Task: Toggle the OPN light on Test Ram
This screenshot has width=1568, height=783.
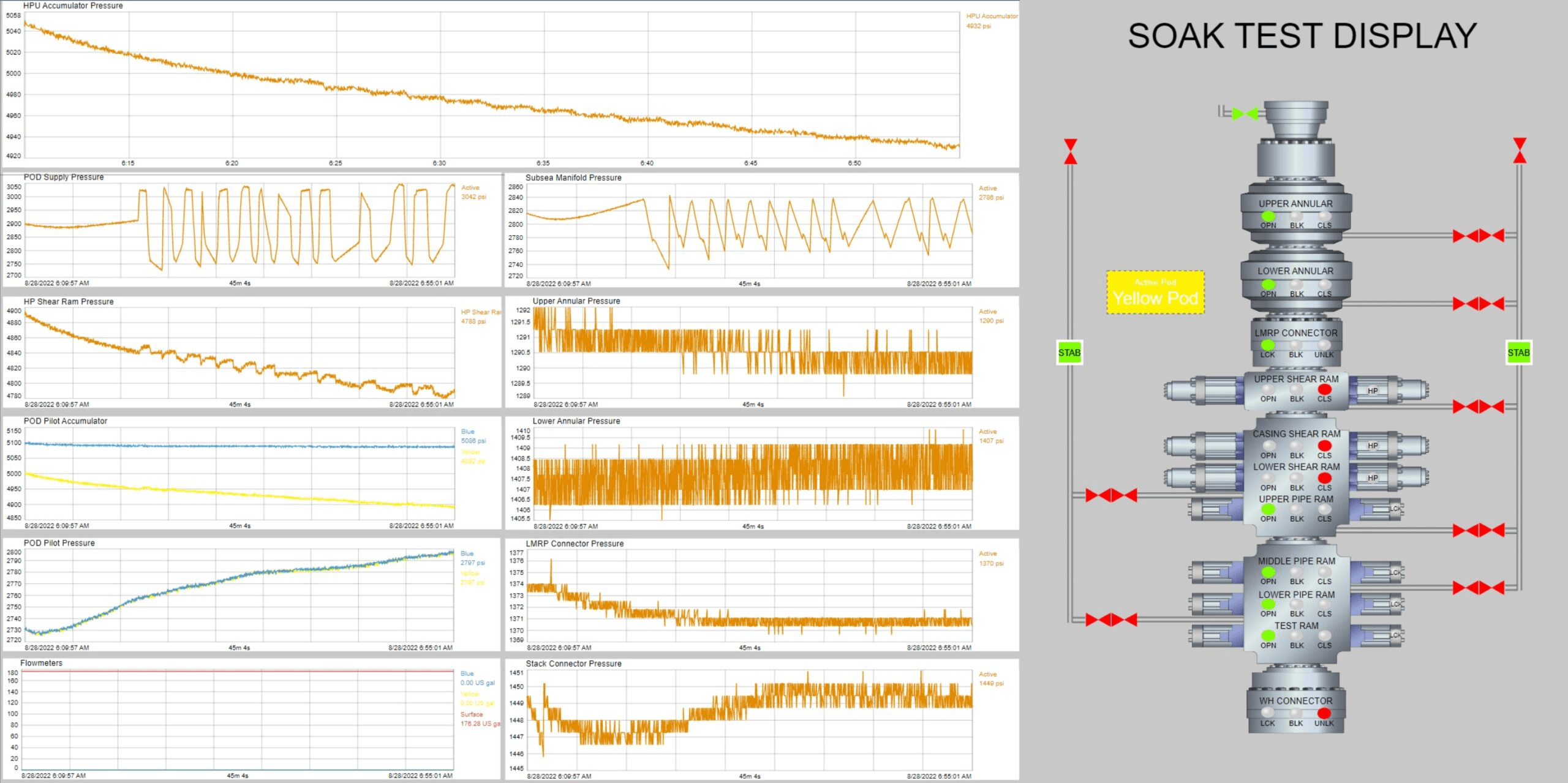Action: point(1267,635)
